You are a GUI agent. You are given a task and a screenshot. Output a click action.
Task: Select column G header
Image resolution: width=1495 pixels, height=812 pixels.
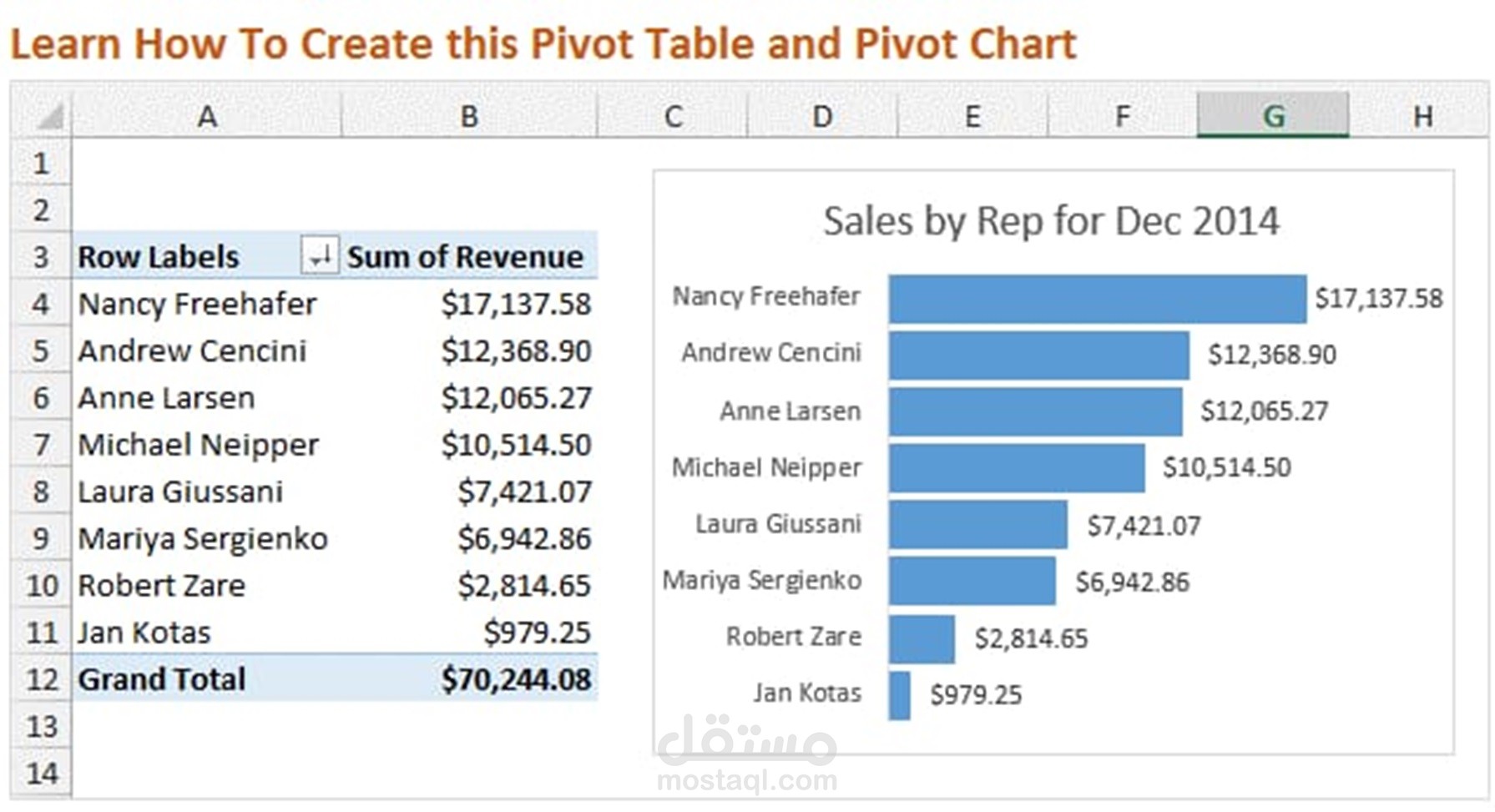[1272, 116]
